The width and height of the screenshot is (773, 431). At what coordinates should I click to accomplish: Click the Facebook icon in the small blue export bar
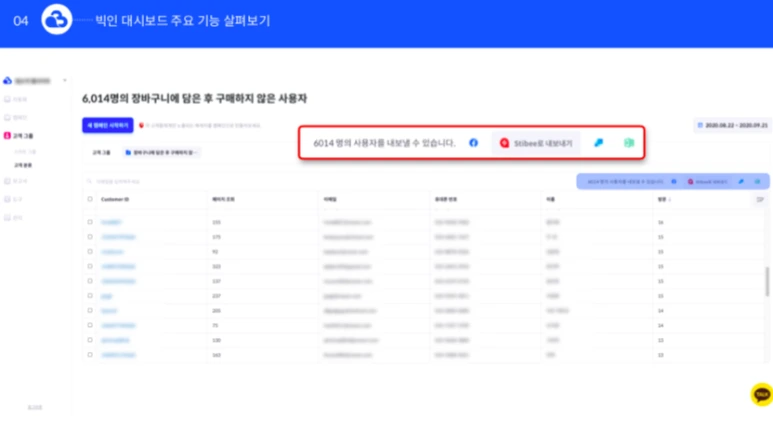[674, 181]
